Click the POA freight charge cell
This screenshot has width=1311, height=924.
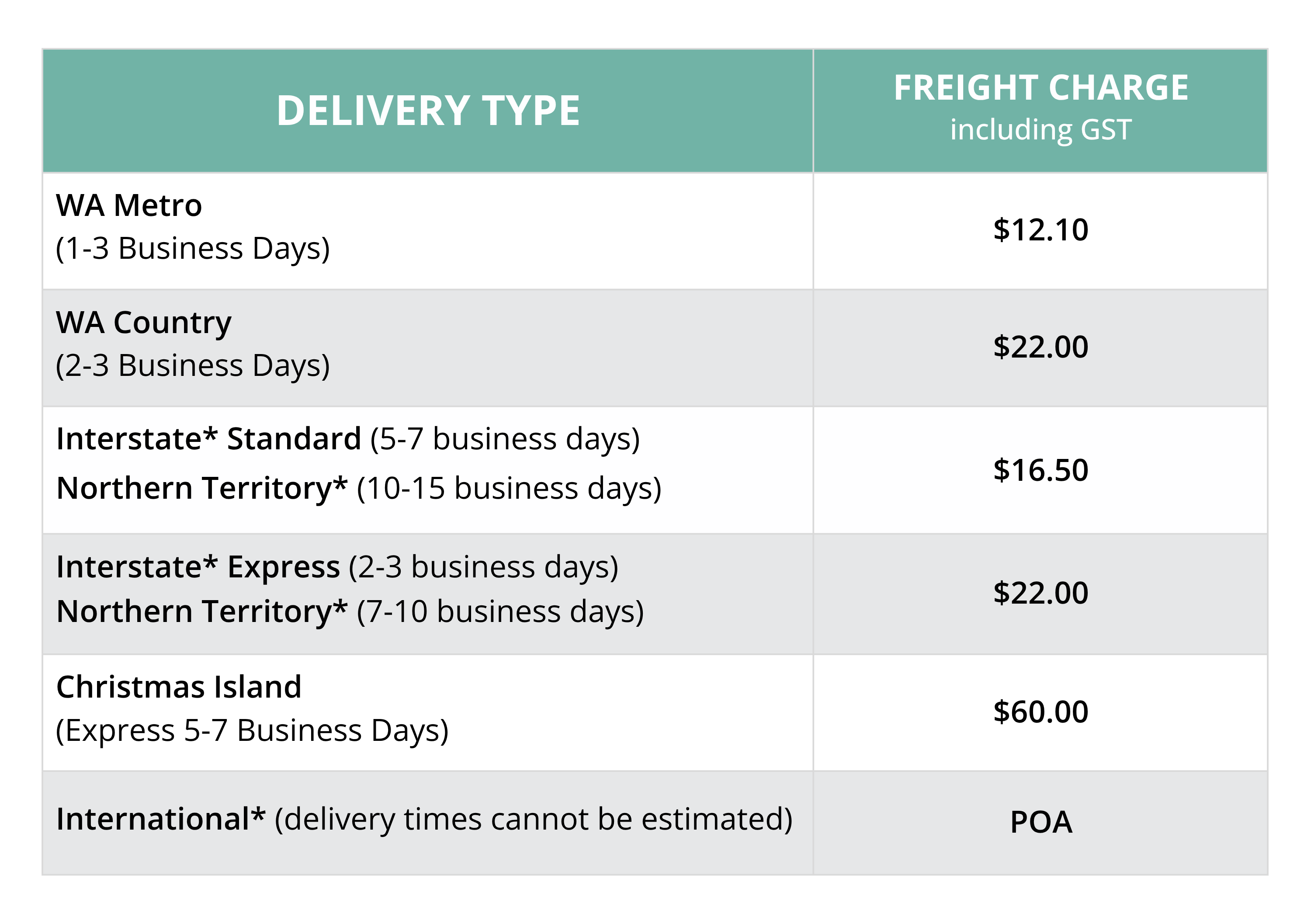pos(1040,822)
